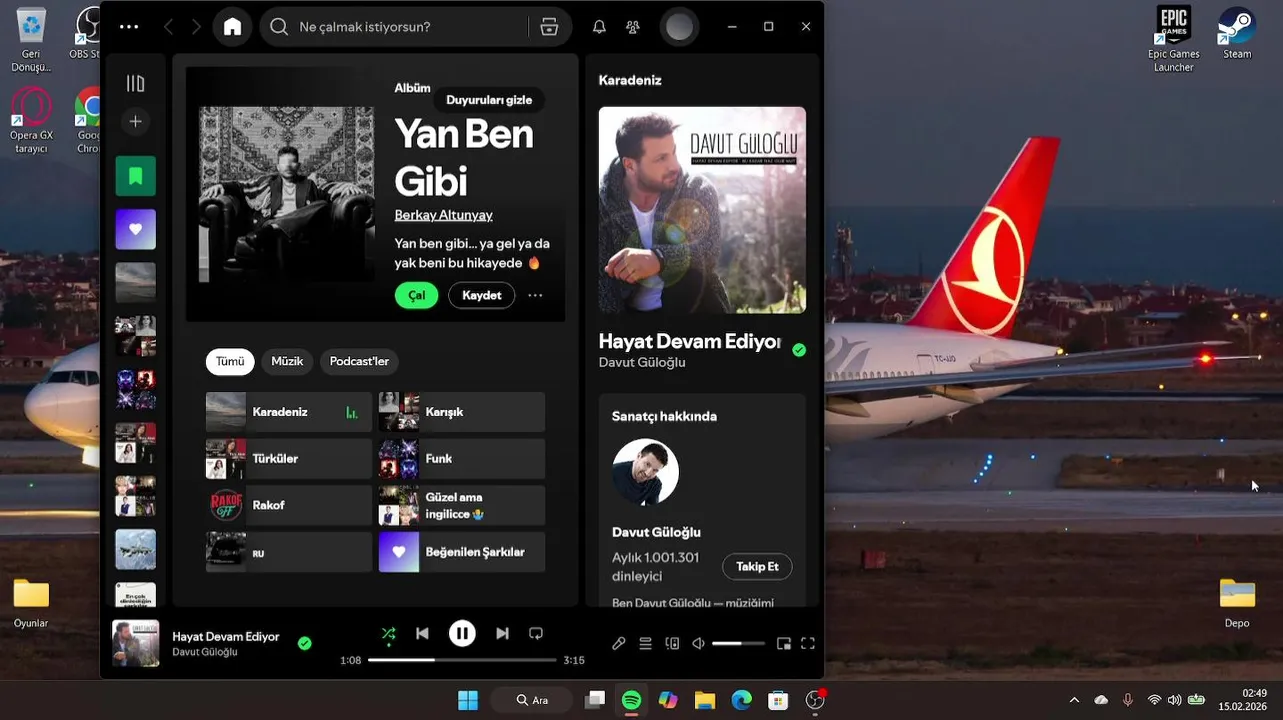Toggle the saved checkmark in player bar

(x=305, y=643)
